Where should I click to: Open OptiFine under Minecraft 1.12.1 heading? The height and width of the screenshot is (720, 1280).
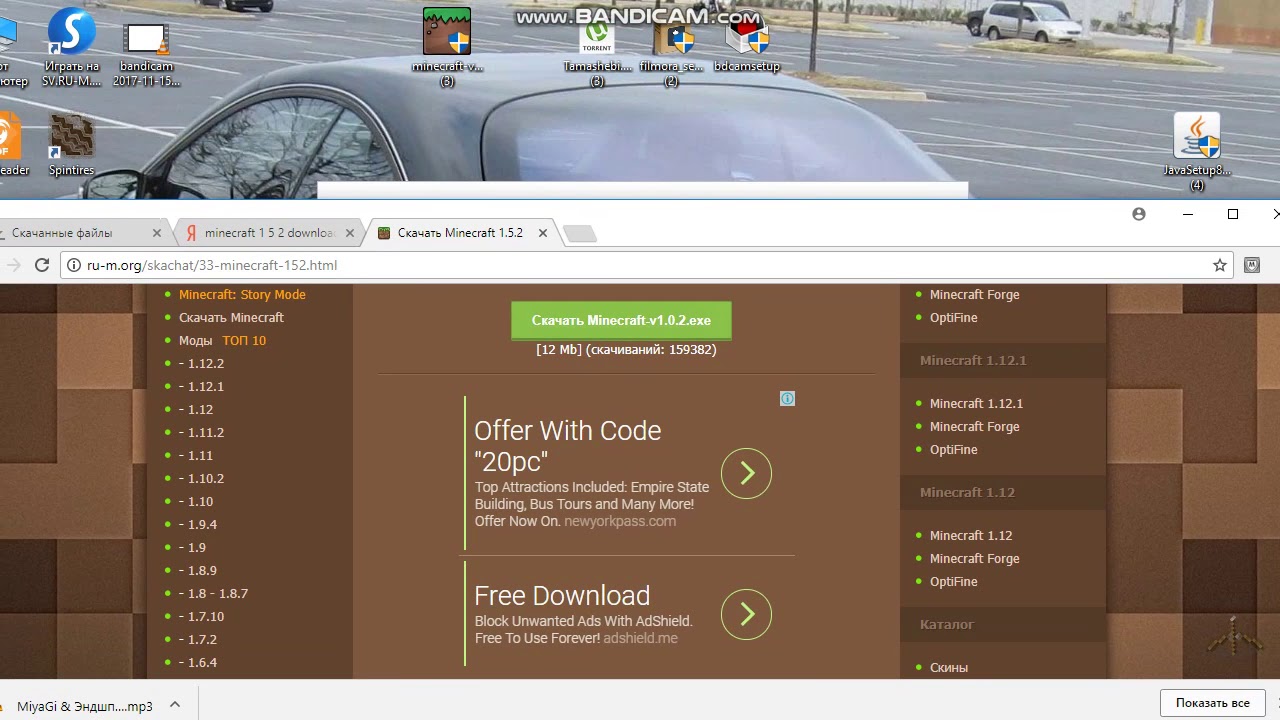point(954,449)
